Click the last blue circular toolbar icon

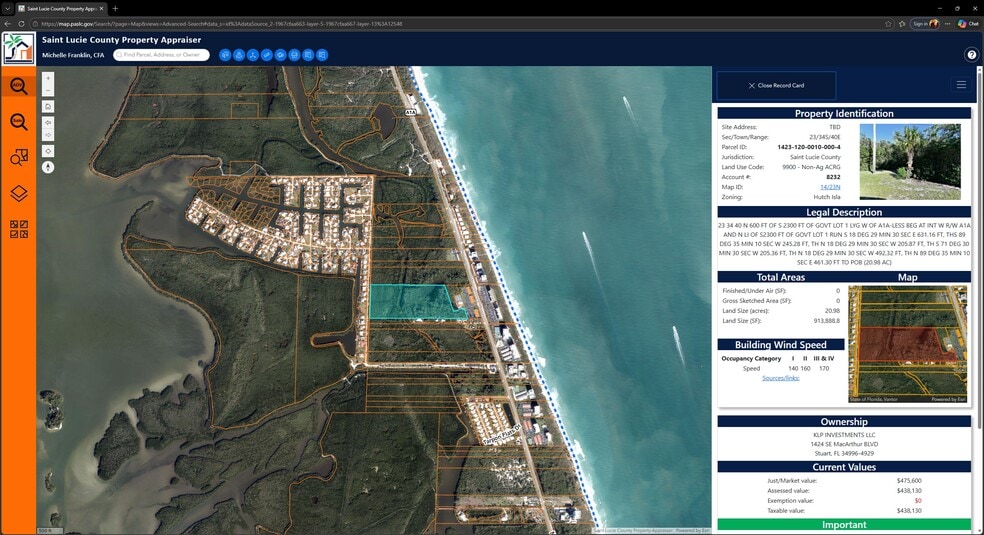[322, 55]
